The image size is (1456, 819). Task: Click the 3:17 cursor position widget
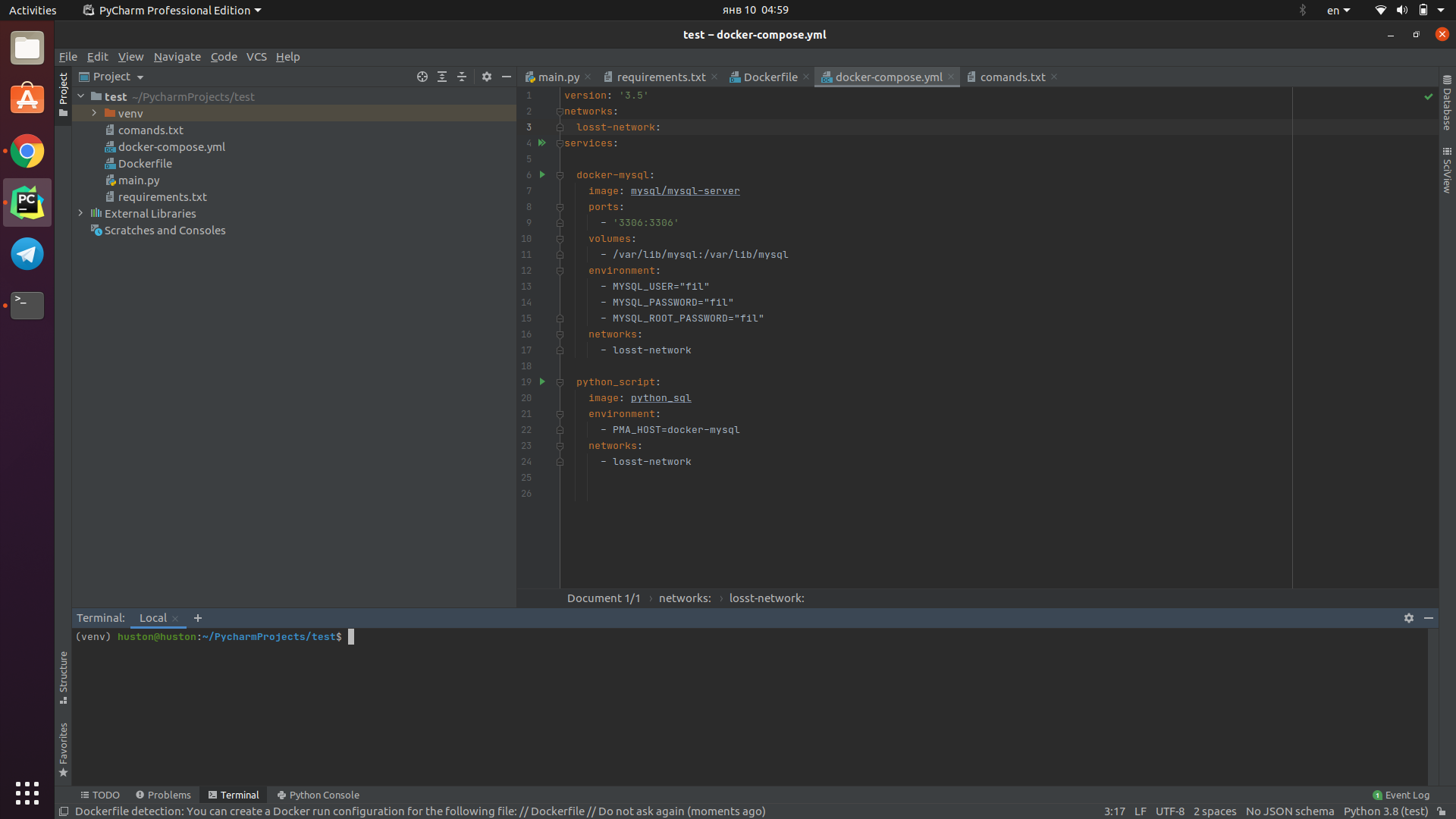click(x=1114, y=811)
